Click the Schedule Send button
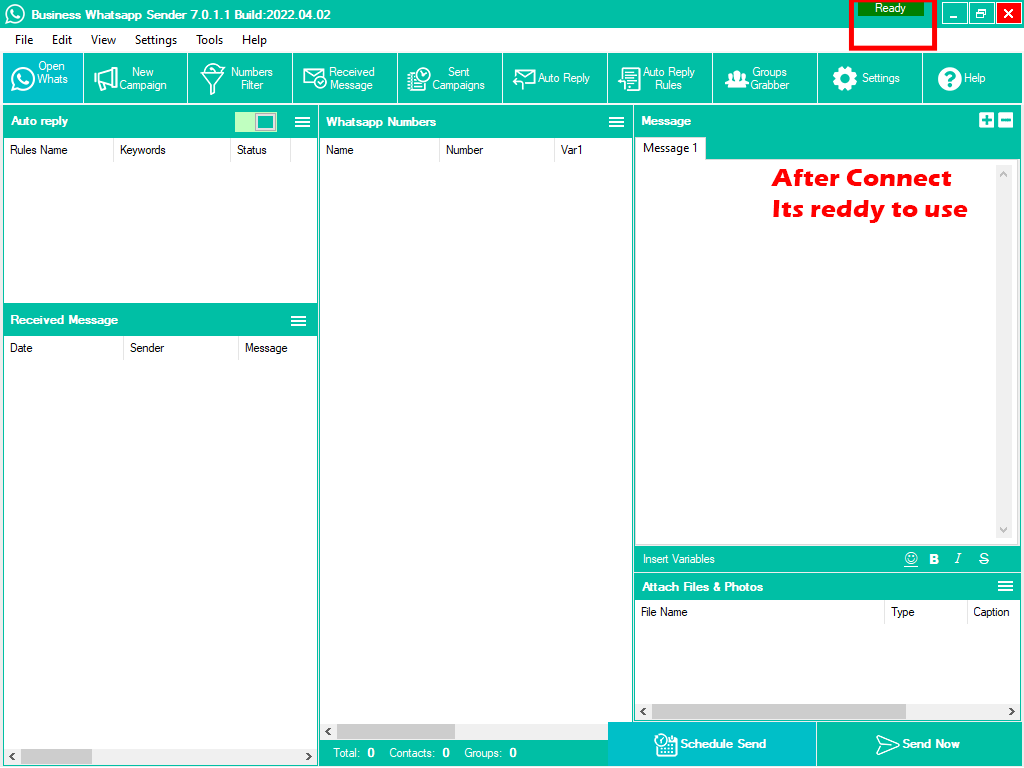Viewport: 1024px width, 768px height. (711, 744)
